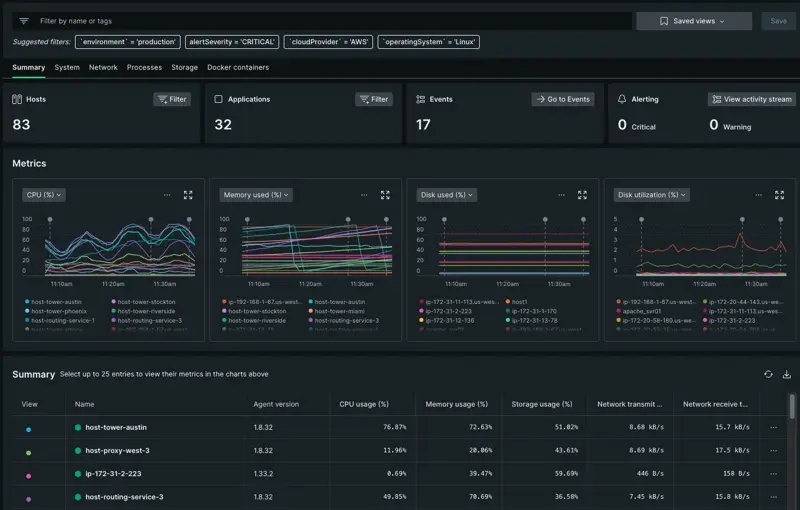Viewport: 800px width, 510px height.
Task: Click the View activity stream button
Action: pyautogui.click(x=751, y=99)
